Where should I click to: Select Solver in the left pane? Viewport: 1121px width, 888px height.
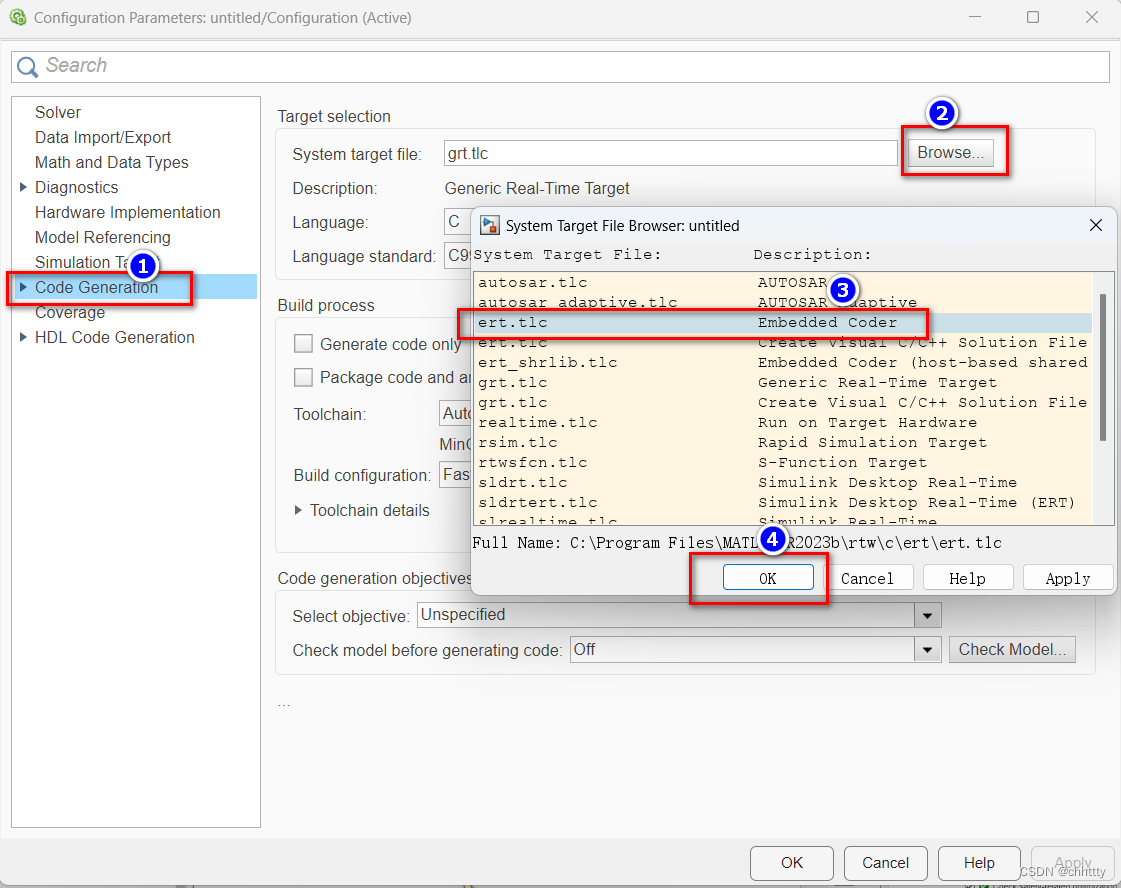tap(58, 112)
